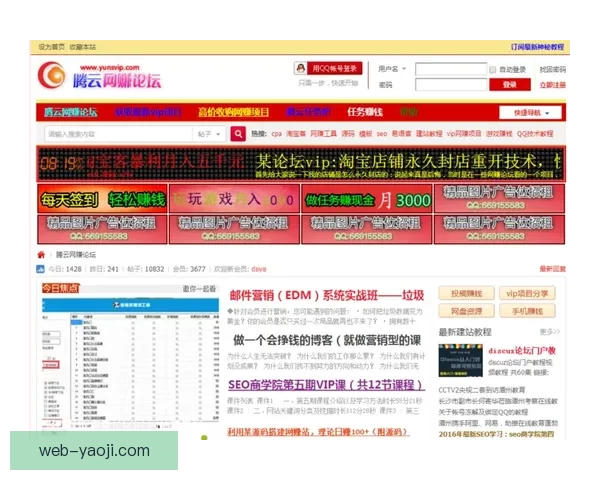Click hot search keyword 淘宝客

point(296,134)
